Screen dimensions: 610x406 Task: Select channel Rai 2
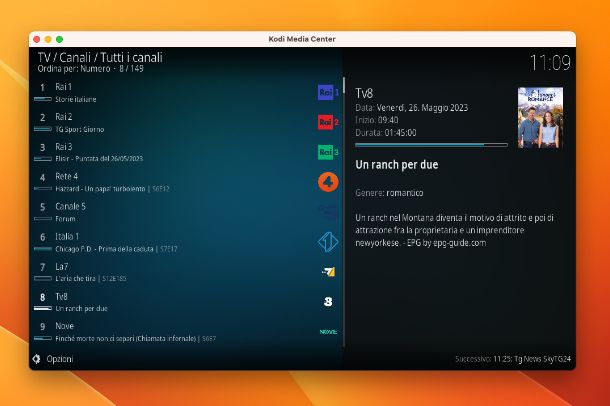coord(64,117)
